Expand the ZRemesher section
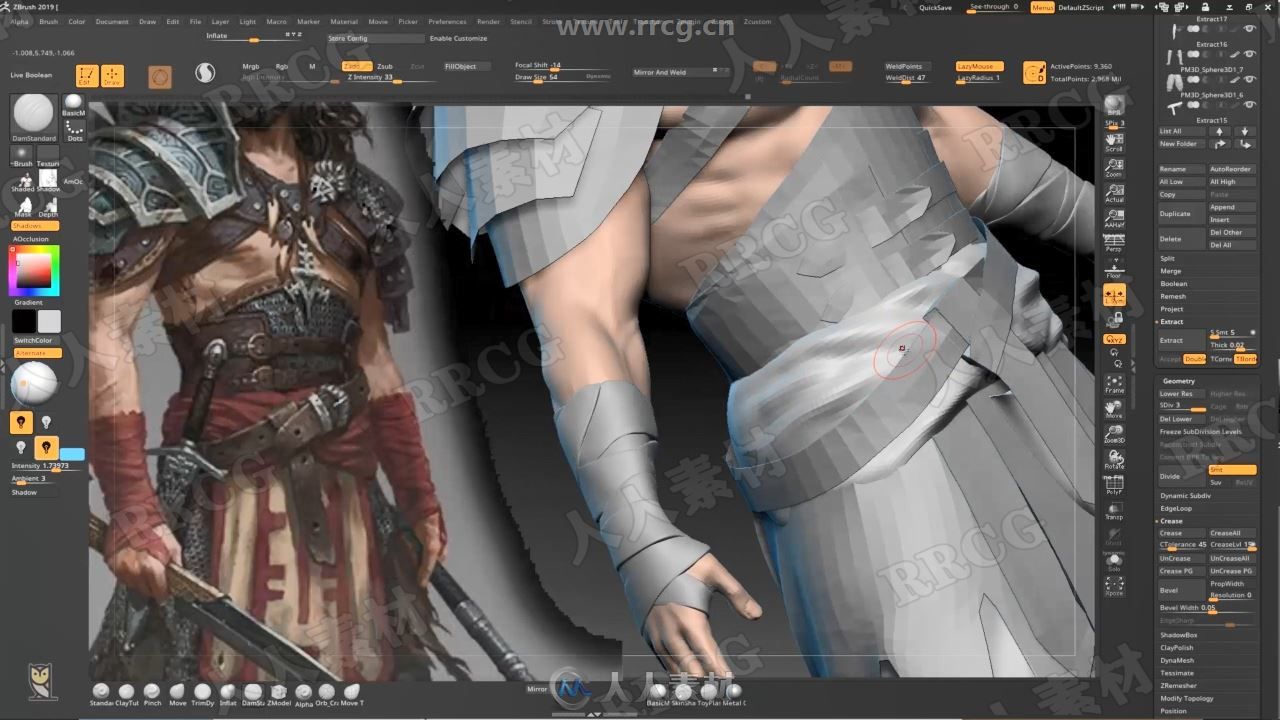 pyautogui.click(x=1178, y=685)
